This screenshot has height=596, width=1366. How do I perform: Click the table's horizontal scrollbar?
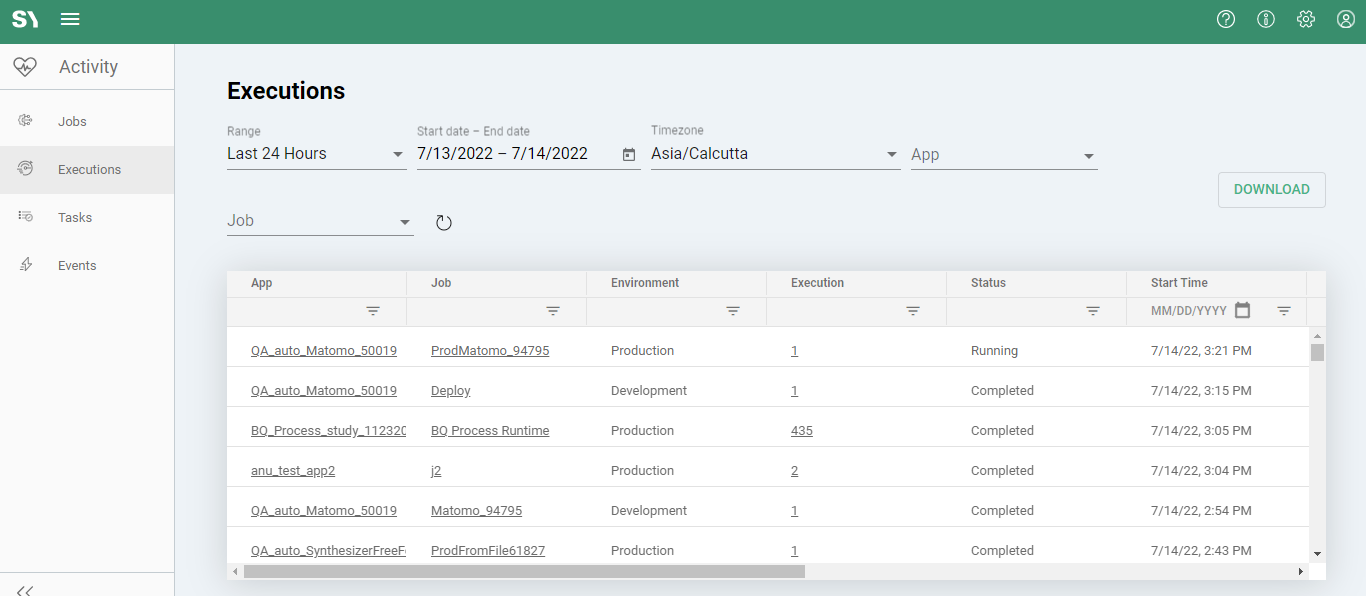click(524, 572)
